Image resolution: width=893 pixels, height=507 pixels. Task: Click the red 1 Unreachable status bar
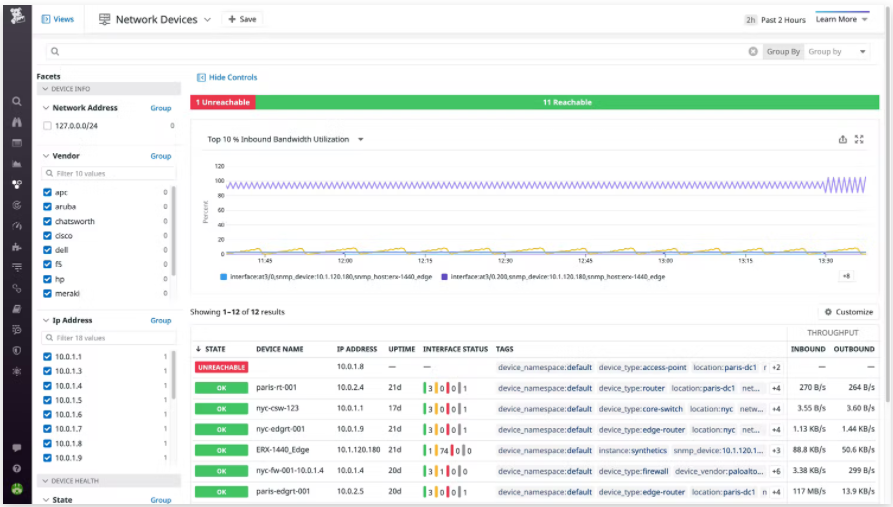[x=223, y=102]
